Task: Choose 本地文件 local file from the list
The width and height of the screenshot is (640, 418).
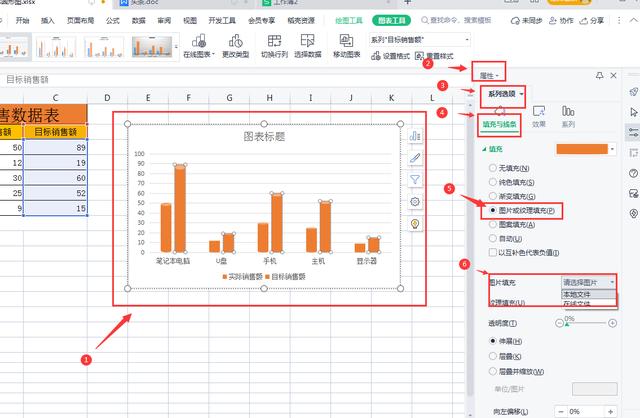Action: pyautogui.click(x=589, y=294)
